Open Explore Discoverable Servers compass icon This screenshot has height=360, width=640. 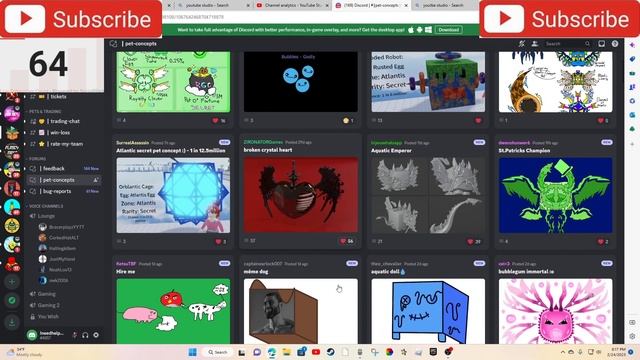coord(12,300)
